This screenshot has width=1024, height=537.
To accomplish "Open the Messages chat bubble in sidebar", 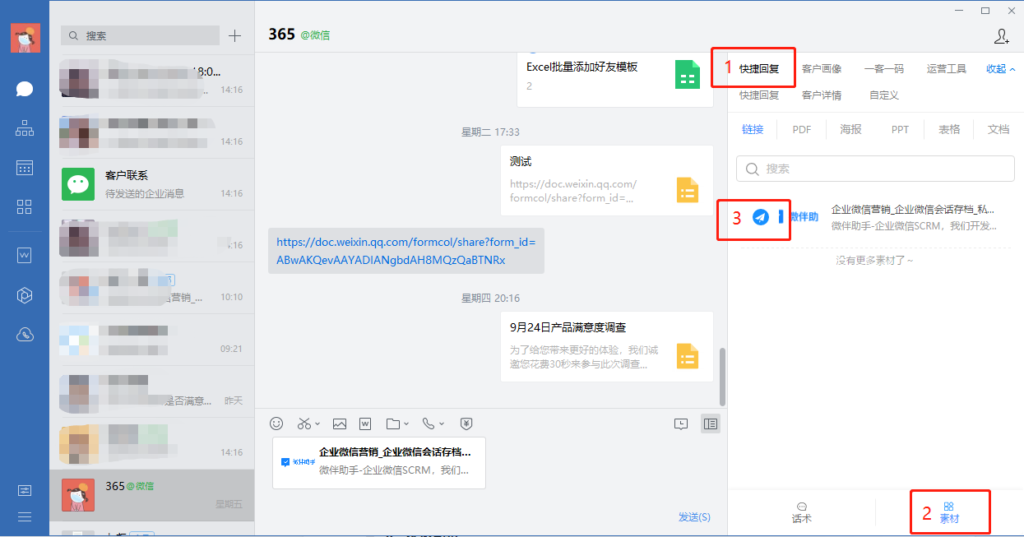I will 24,88.
